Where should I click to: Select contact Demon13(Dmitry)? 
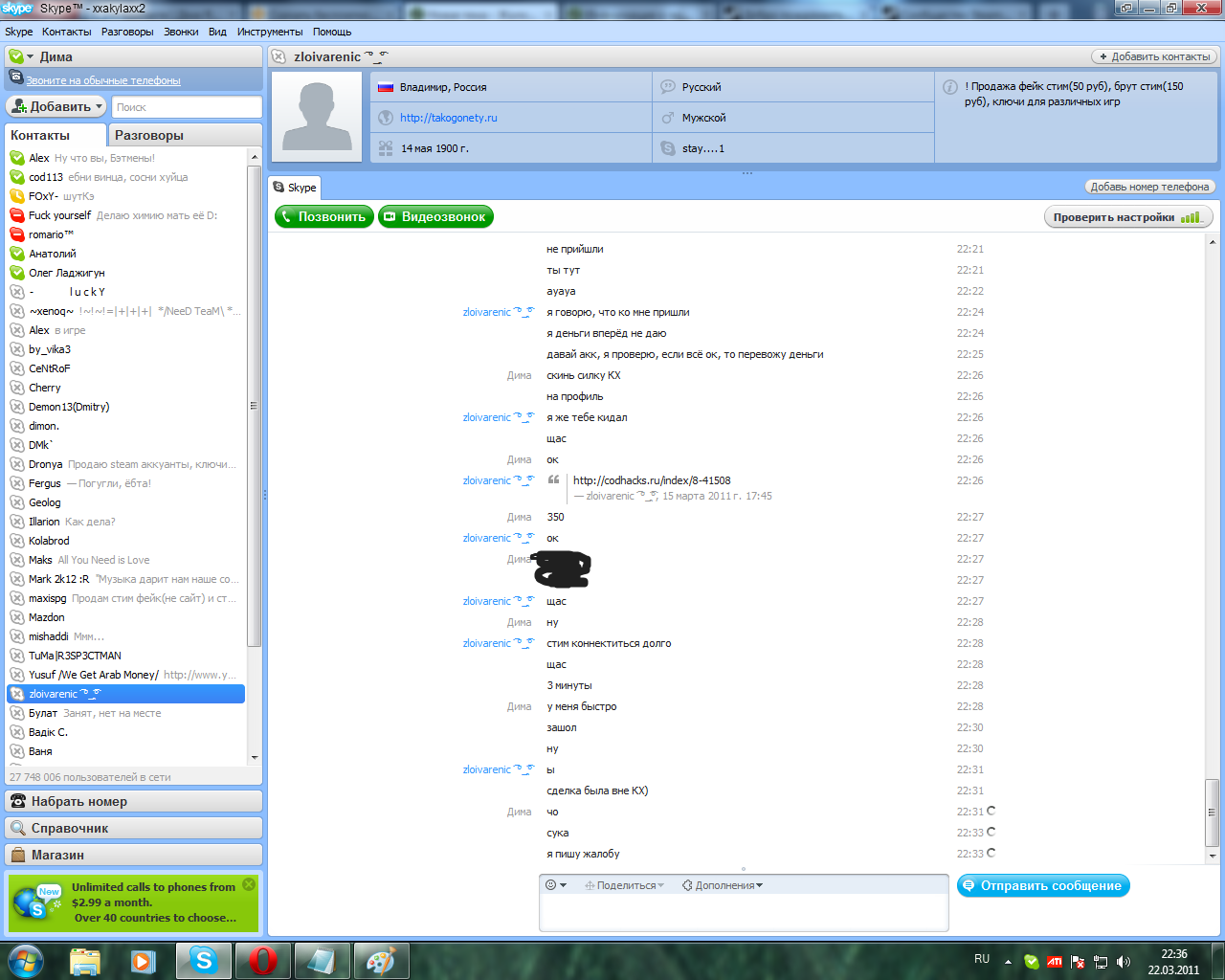pos(126,407)
